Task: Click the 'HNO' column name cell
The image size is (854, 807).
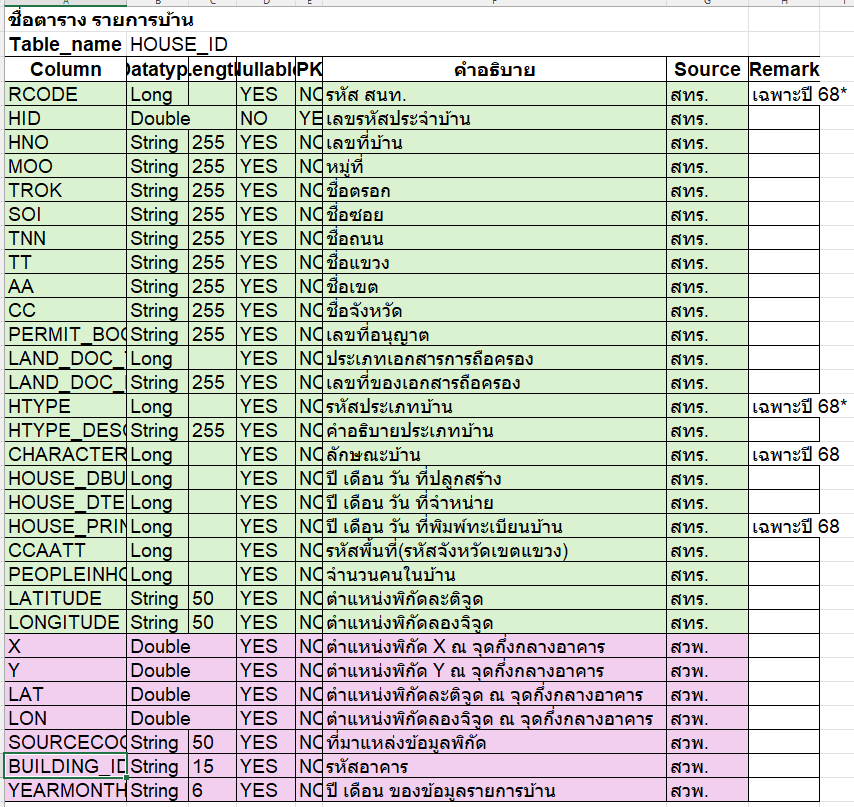Action: pos(65,142)
